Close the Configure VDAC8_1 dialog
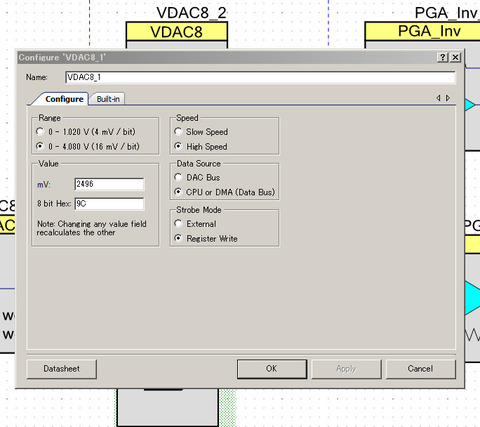Image resolution: width=480 pixels, height=427 pixels. tap(455, 57)
